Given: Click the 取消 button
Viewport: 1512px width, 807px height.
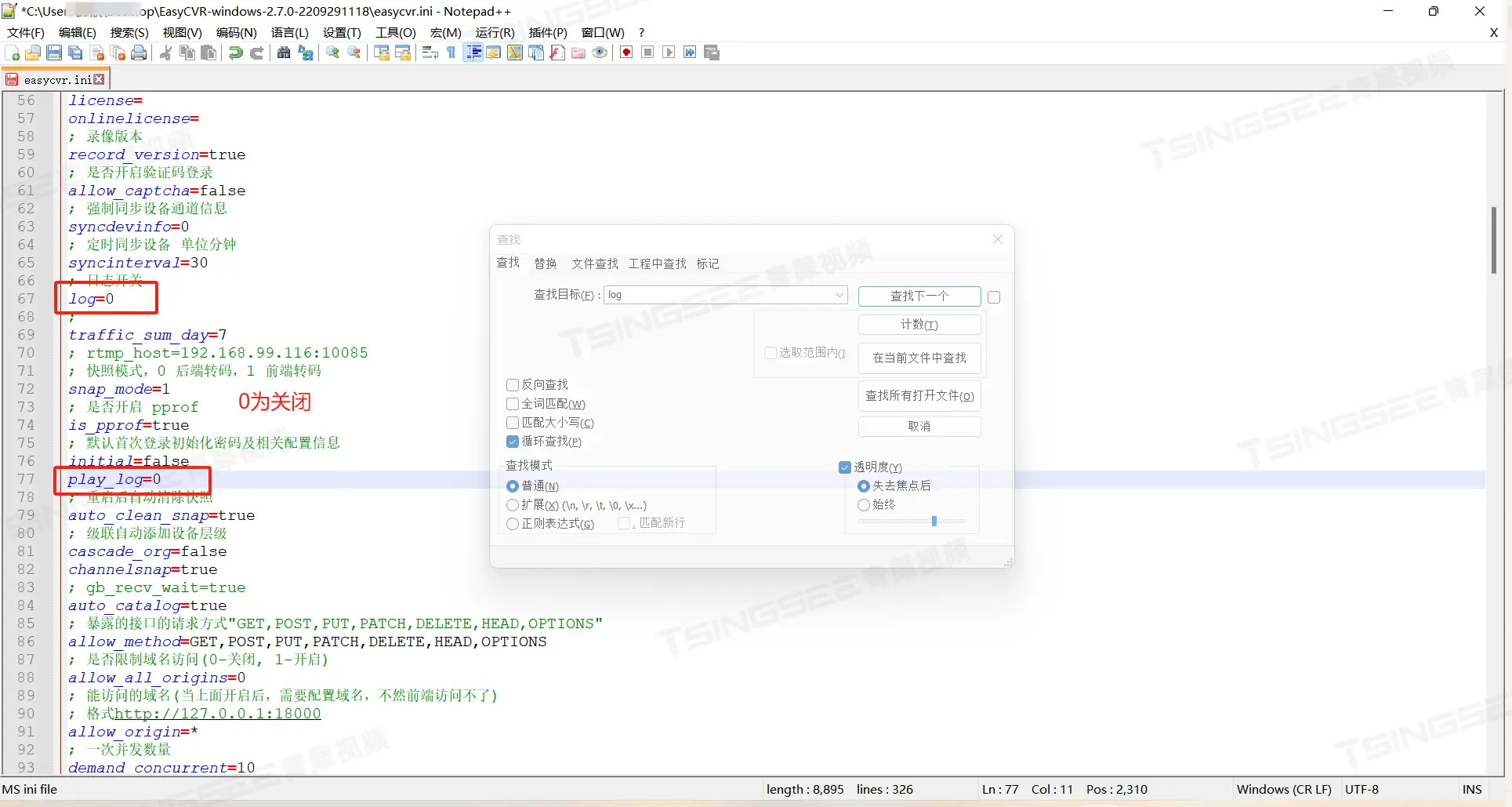Looking at the screenshot, I should [x=919, y=426].
